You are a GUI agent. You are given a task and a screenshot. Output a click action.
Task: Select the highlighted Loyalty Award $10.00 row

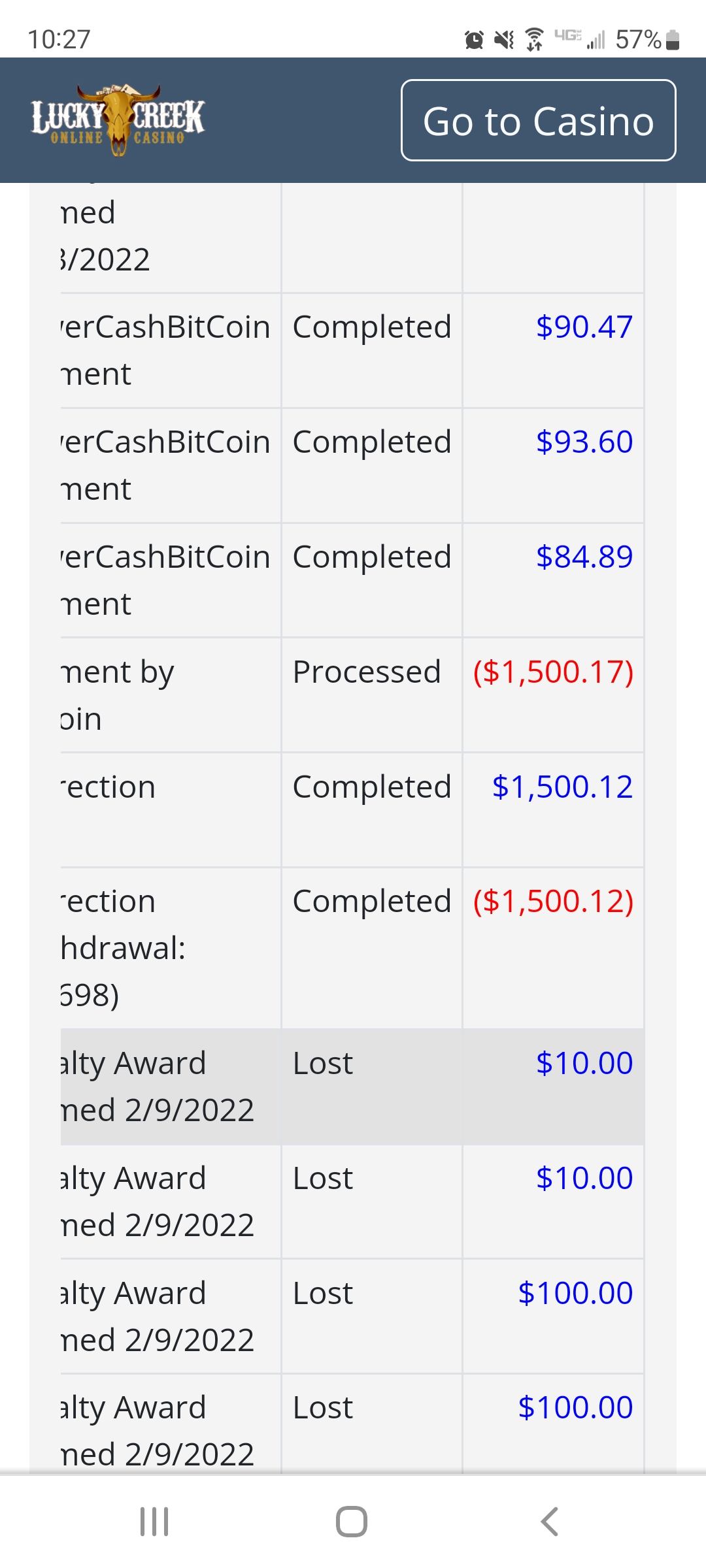click(x=352, y=1086)
